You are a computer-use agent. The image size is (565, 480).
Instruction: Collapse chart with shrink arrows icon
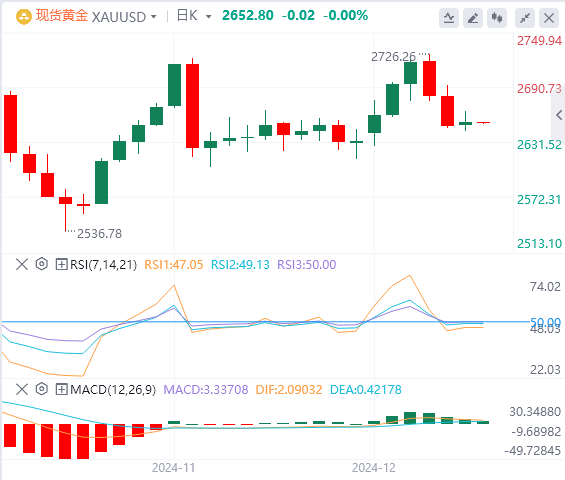525,18
